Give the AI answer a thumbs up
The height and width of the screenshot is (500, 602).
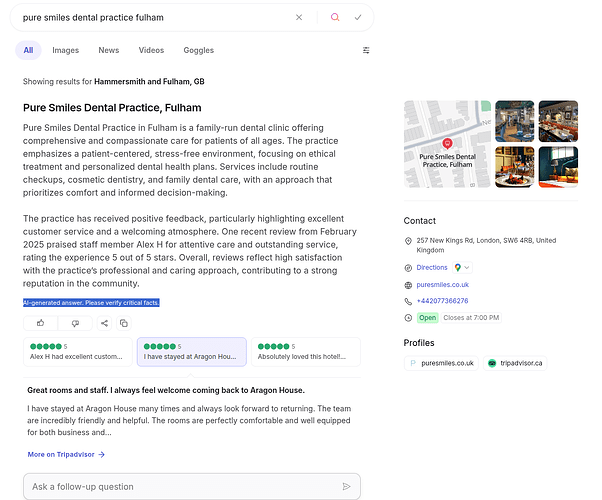pos(41,323)
